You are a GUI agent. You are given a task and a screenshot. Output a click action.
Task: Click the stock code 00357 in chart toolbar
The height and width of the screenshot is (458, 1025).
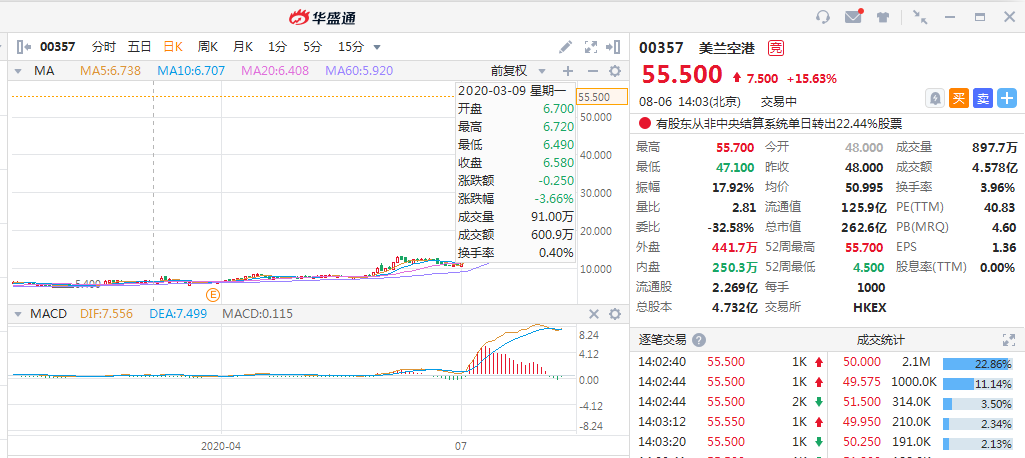tap(58, 46)
